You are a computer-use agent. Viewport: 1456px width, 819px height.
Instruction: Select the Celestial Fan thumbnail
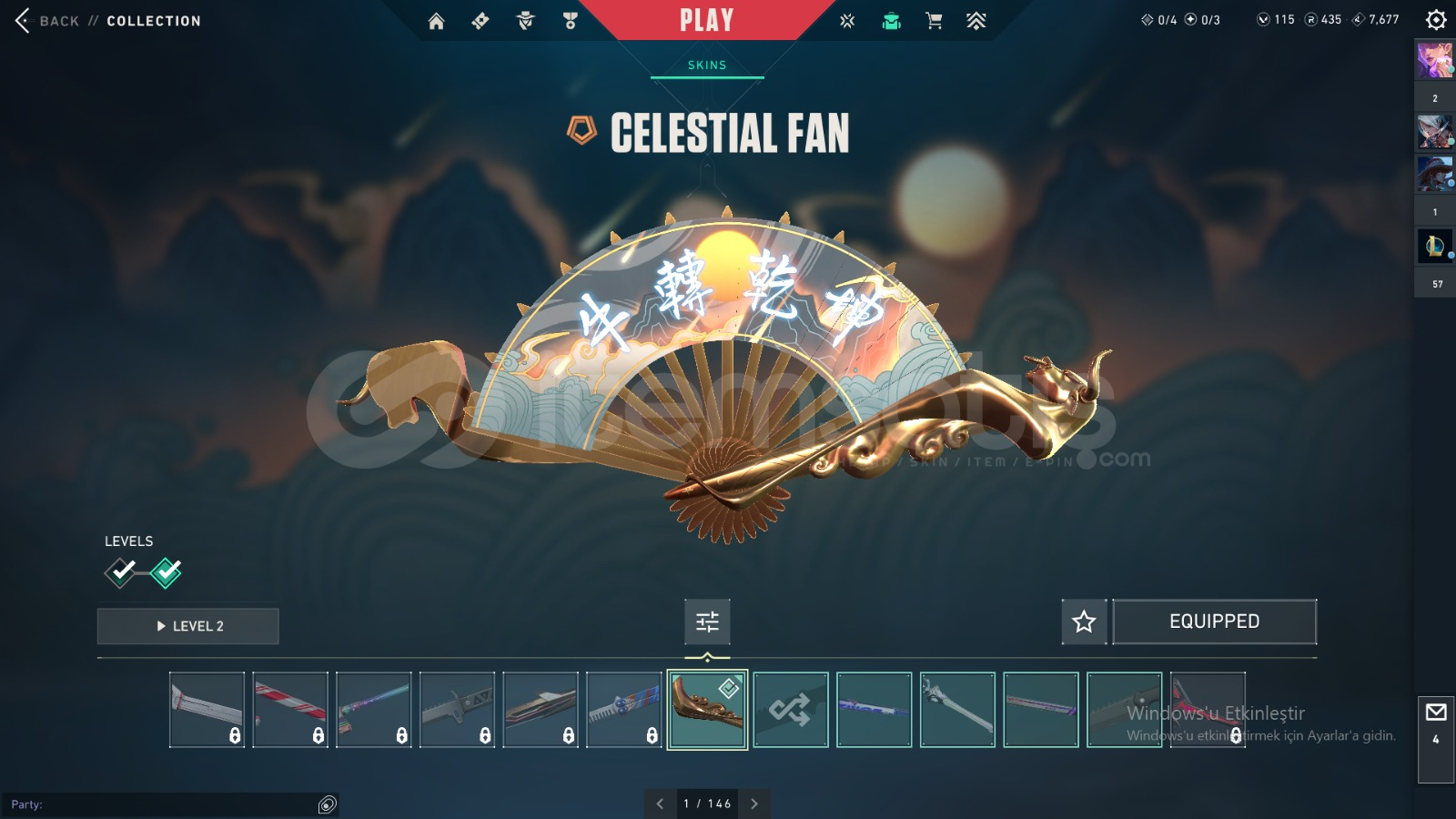point(708,710)
